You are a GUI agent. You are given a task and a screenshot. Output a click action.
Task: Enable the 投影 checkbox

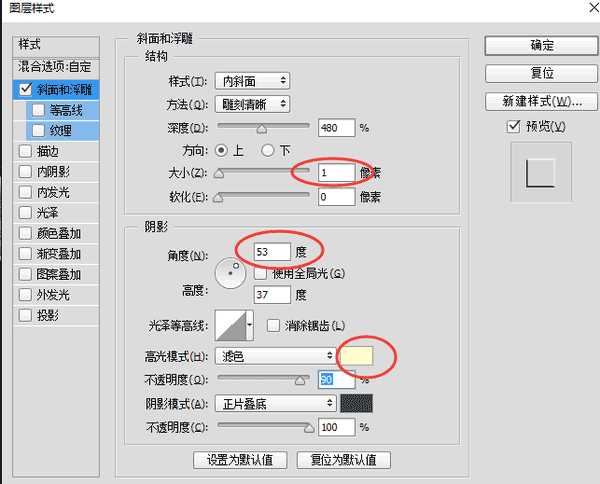[x=25, y=315]
